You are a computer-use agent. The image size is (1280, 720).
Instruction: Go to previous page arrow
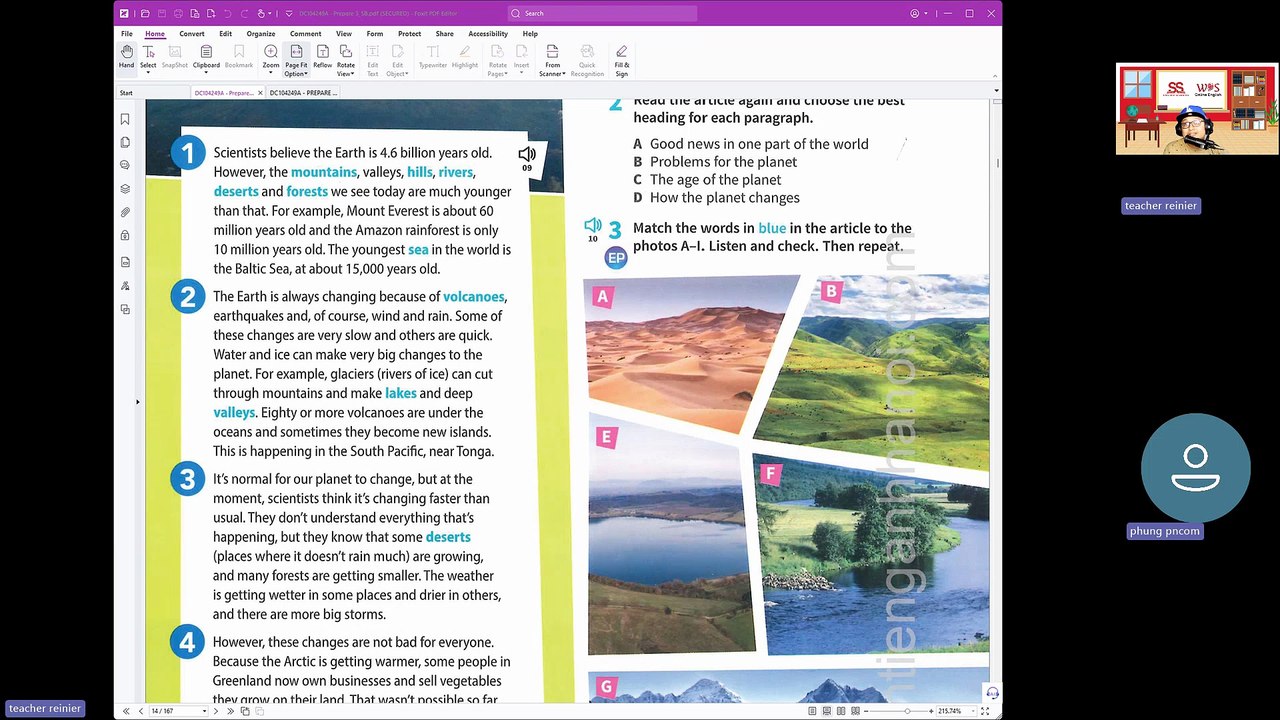point(140,711)
